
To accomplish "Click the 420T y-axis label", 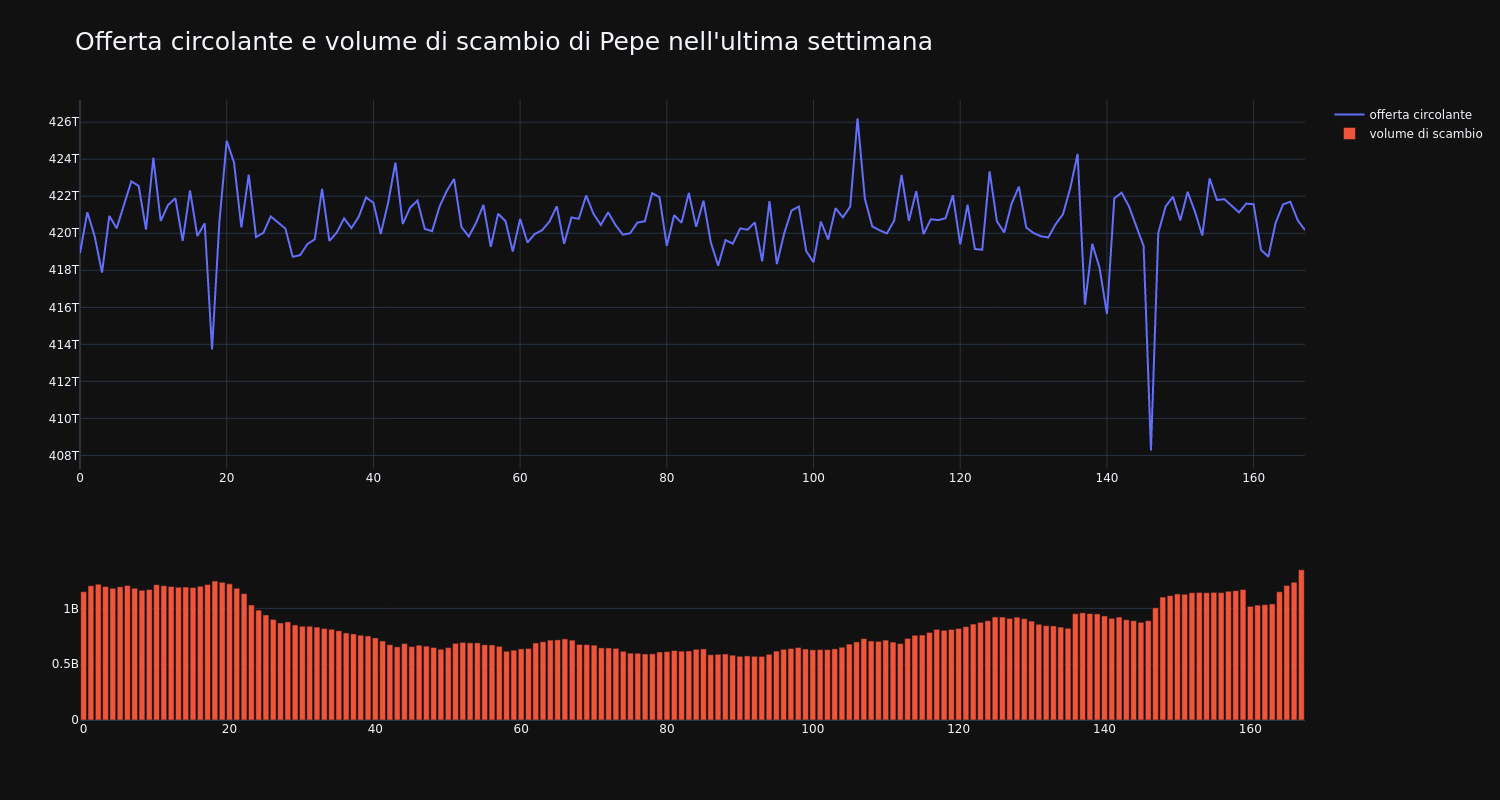I will 63,233.
